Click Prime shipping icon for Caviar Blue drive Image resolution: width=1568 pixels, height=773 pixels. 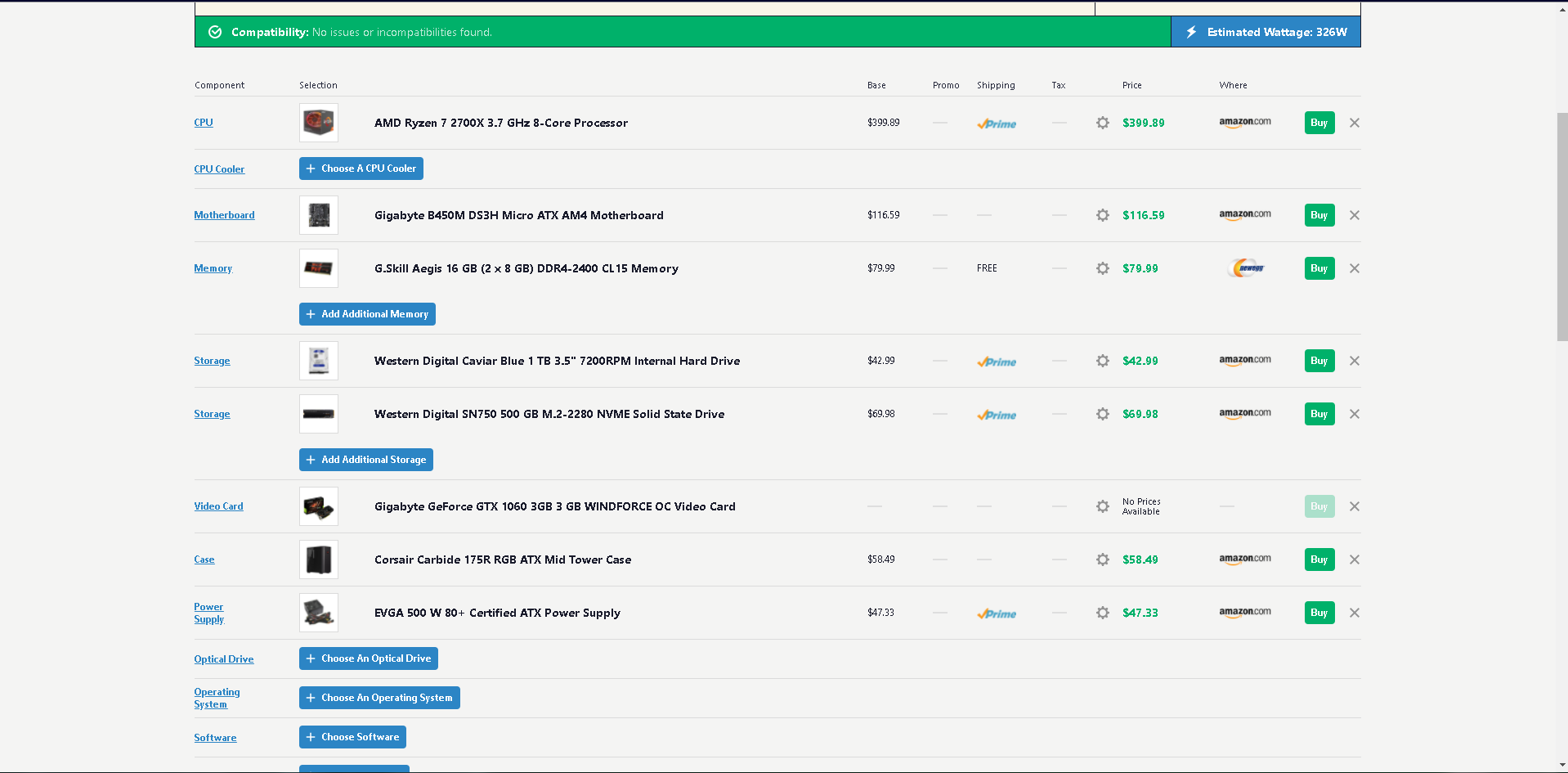[997, 362]
